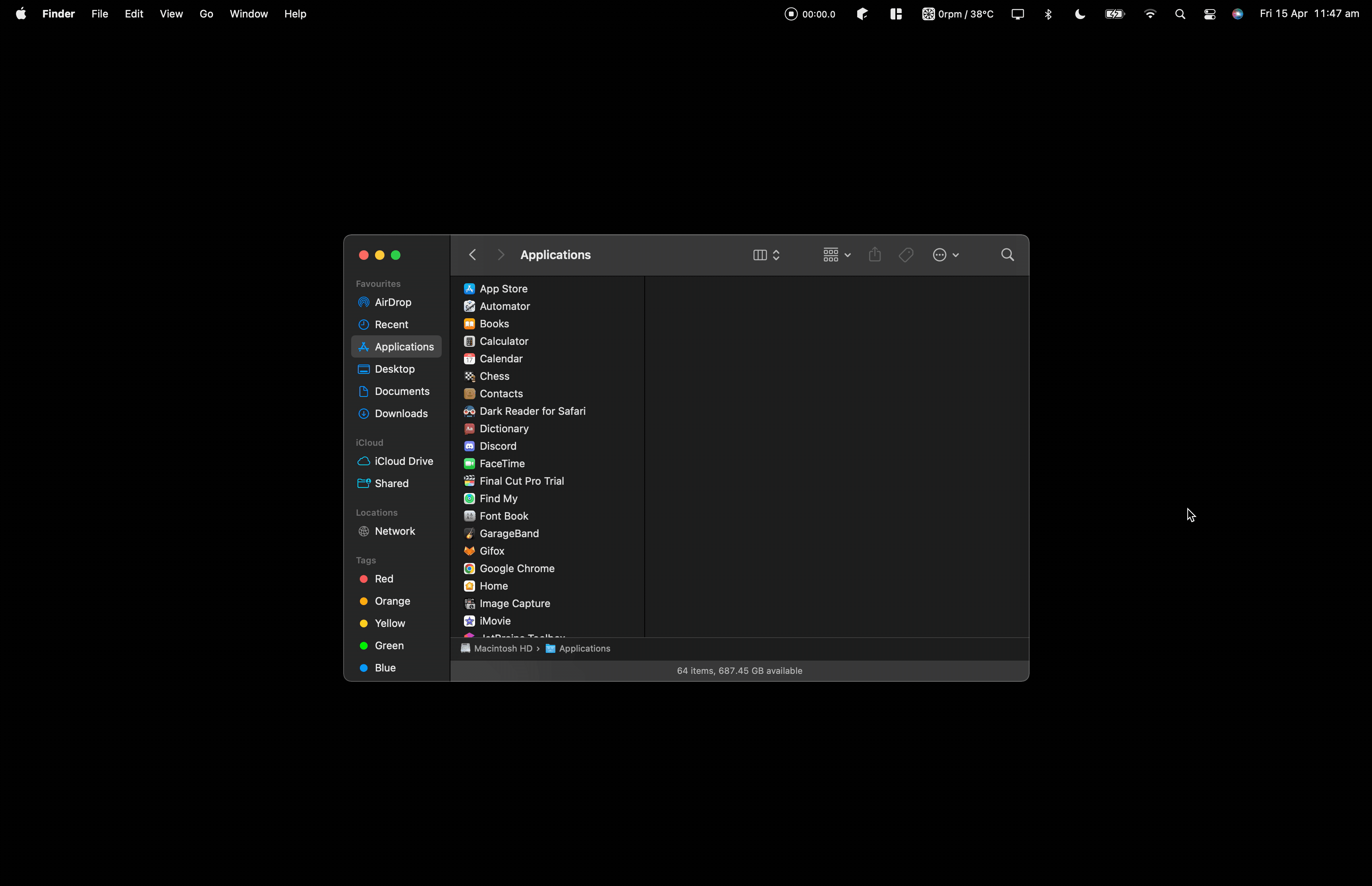Open Google Chrome browser

click(517, 568)
